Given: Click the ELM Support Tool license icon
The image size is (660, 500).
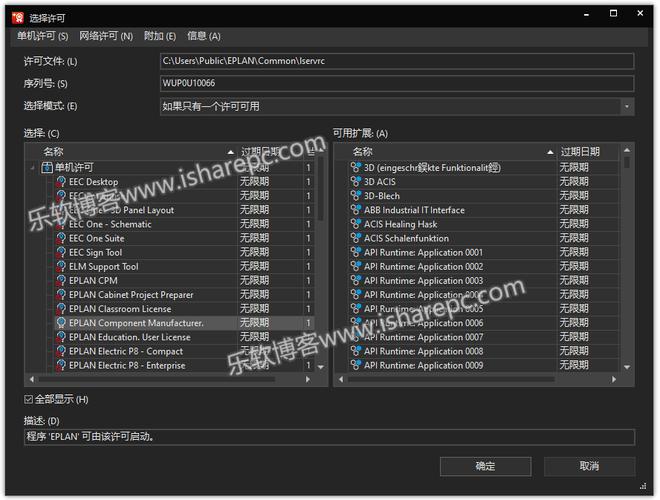Looking at the screenshot, I should [x=61, y=266].
